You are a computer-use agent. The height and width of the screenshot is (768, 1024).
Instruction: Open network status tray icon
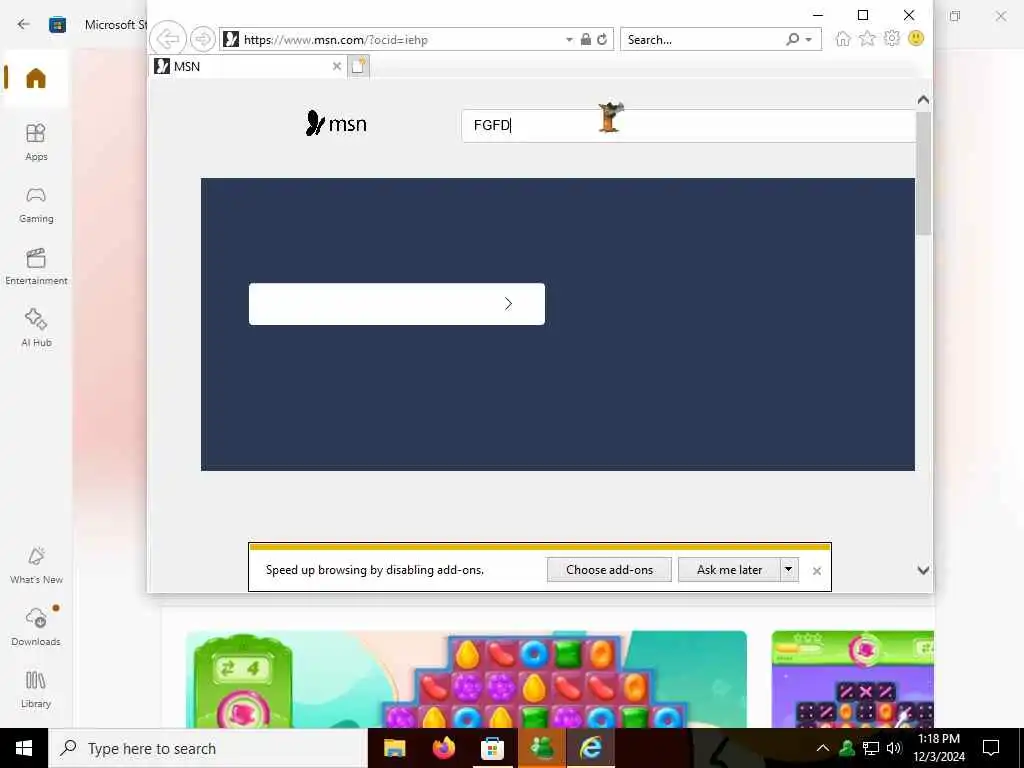click(871, 748)
